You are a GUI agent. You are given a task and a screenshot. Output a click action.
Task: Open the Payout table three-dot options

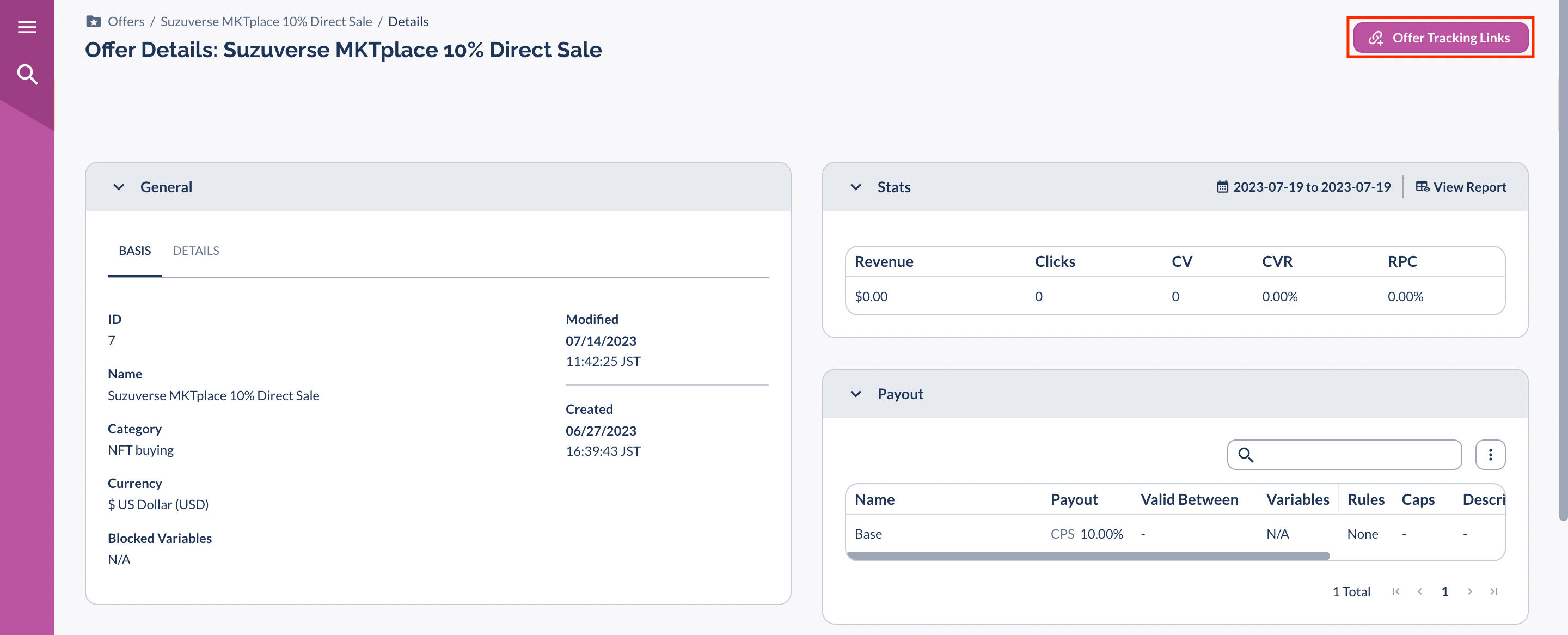point(1490,455)
